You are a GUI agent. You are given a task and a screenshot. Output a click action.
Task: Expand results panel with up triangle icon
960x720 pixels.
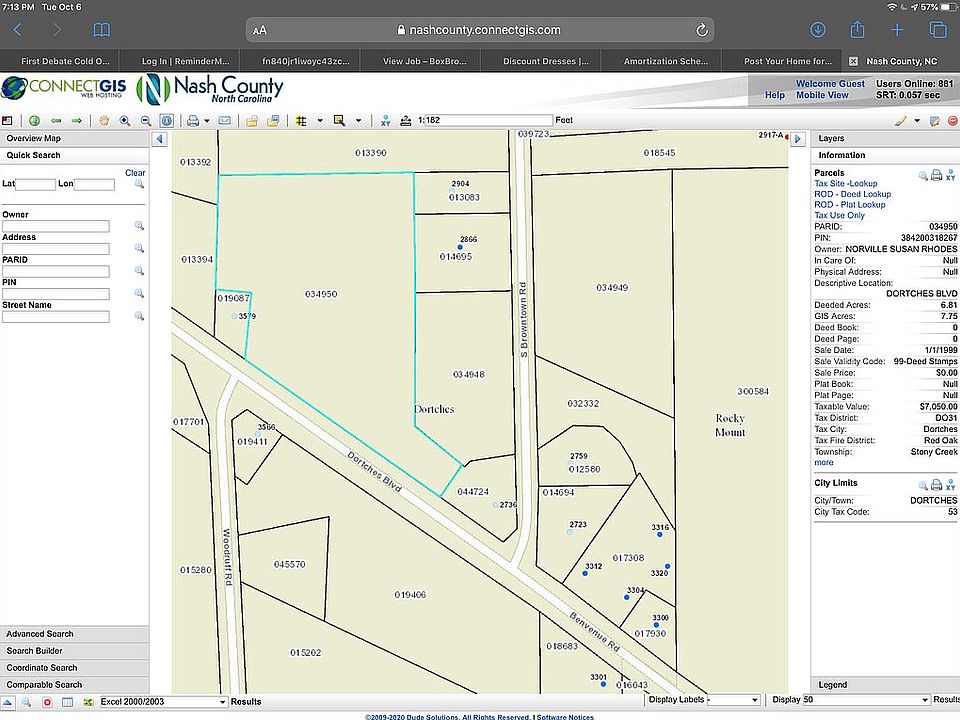7,702
